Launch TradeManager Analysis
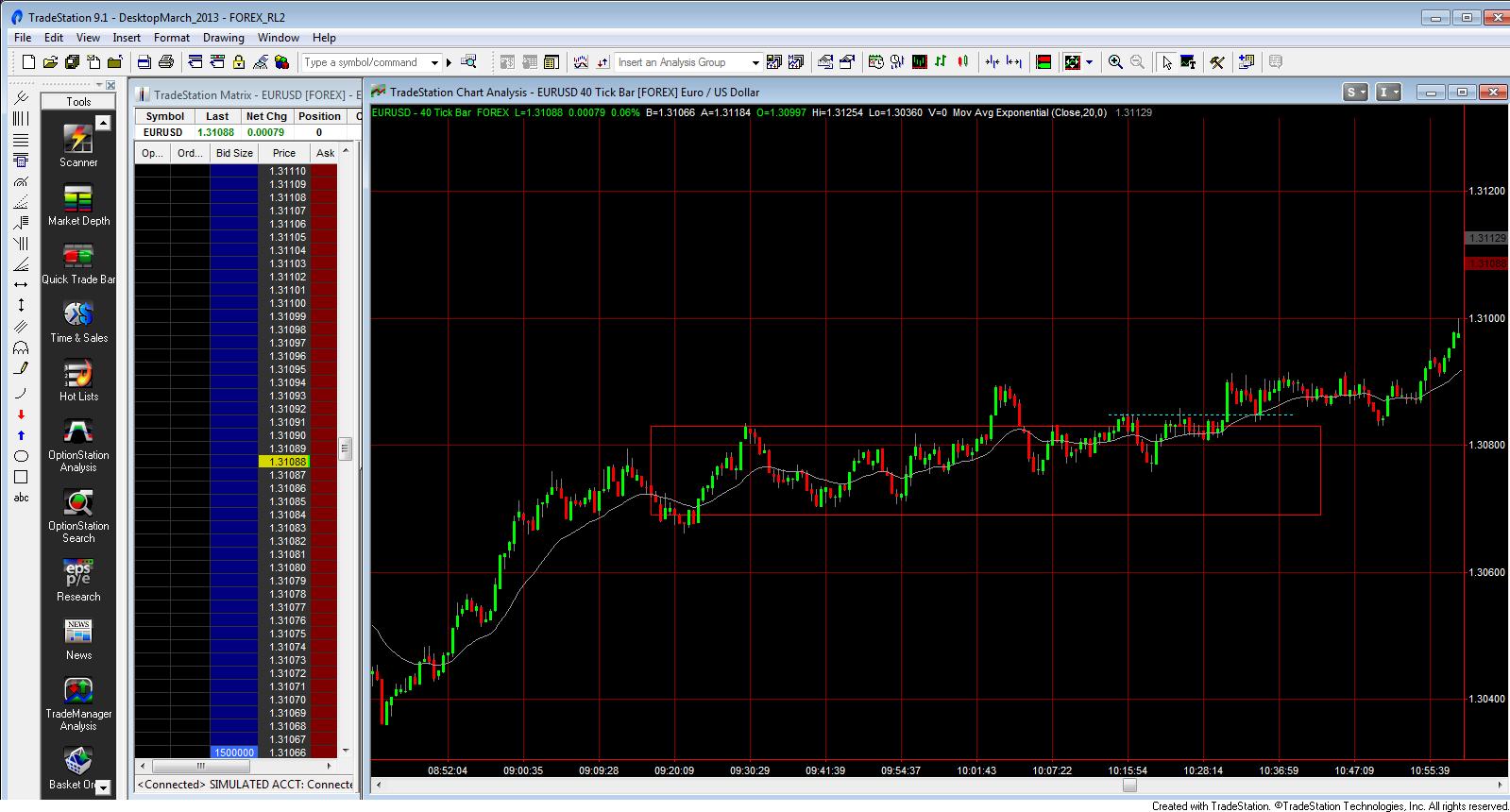This screenshot has width=1510, height=812. pos(78,703)
